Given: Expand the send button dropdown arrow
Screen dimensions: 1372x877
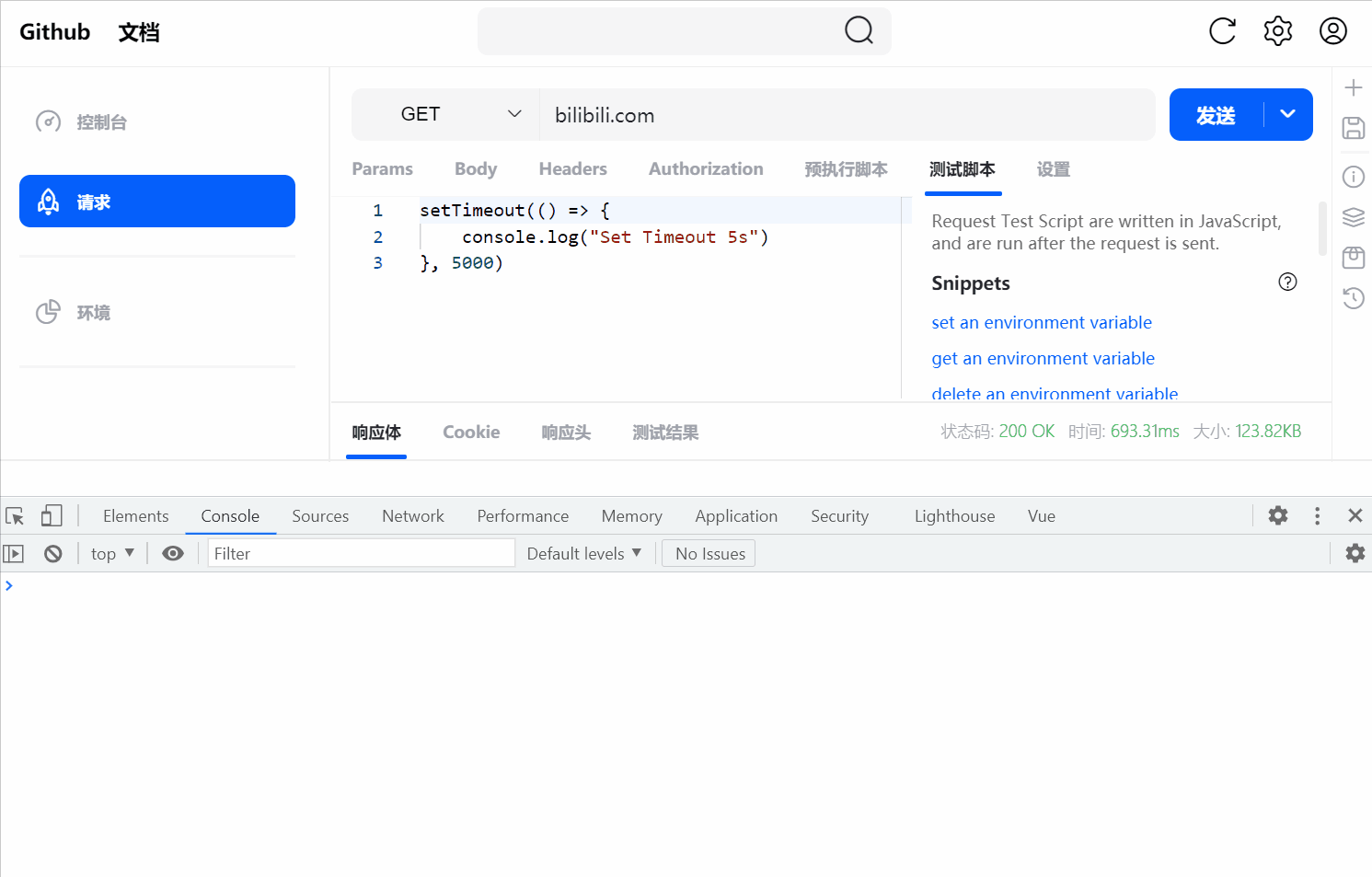Looking at the screenshot, I should click(1288, 114).
